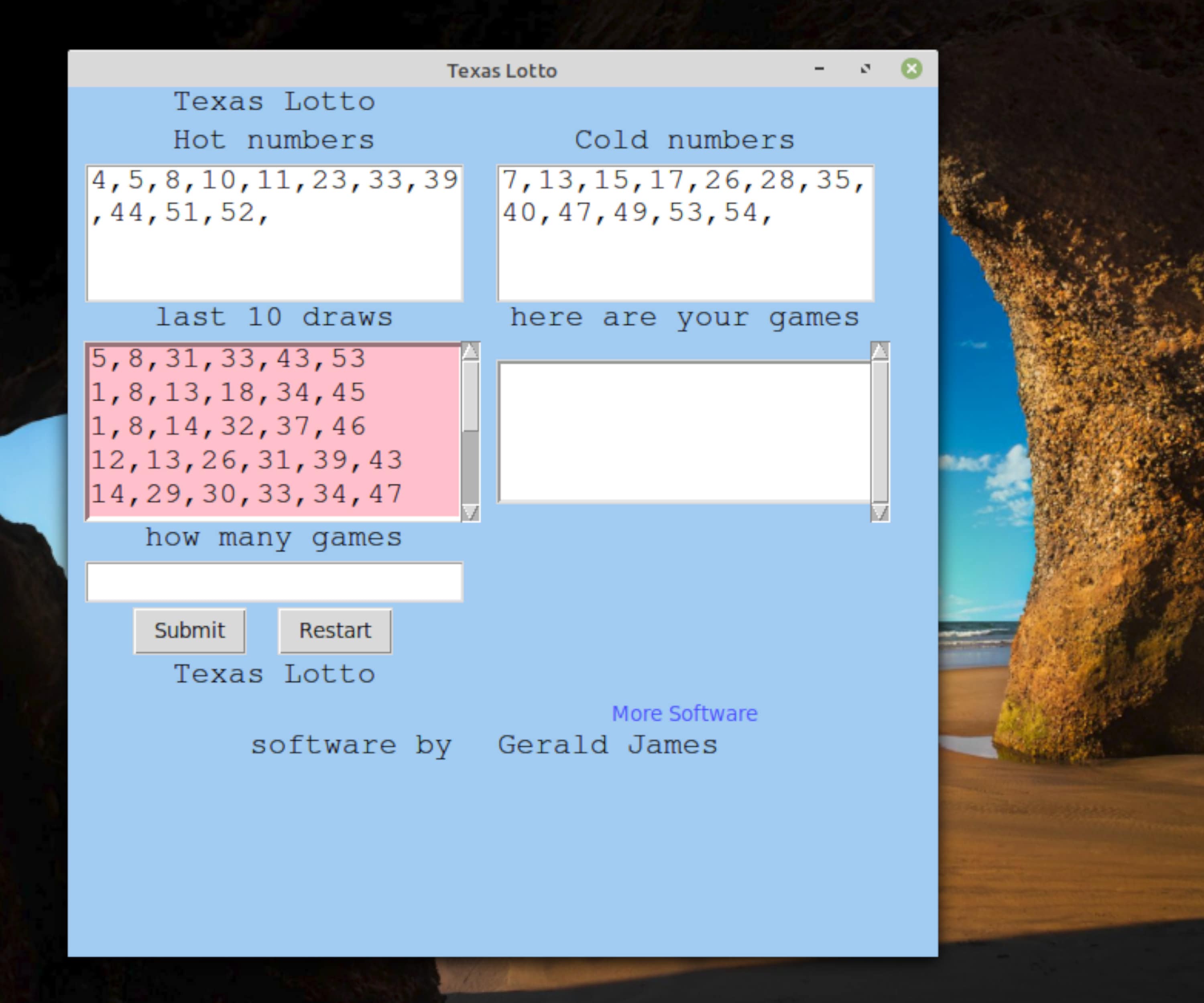Click the cold numbers line 7,13,15,17,26,28,35,
Screen dimensions: 1204x1003
point(684,180)
